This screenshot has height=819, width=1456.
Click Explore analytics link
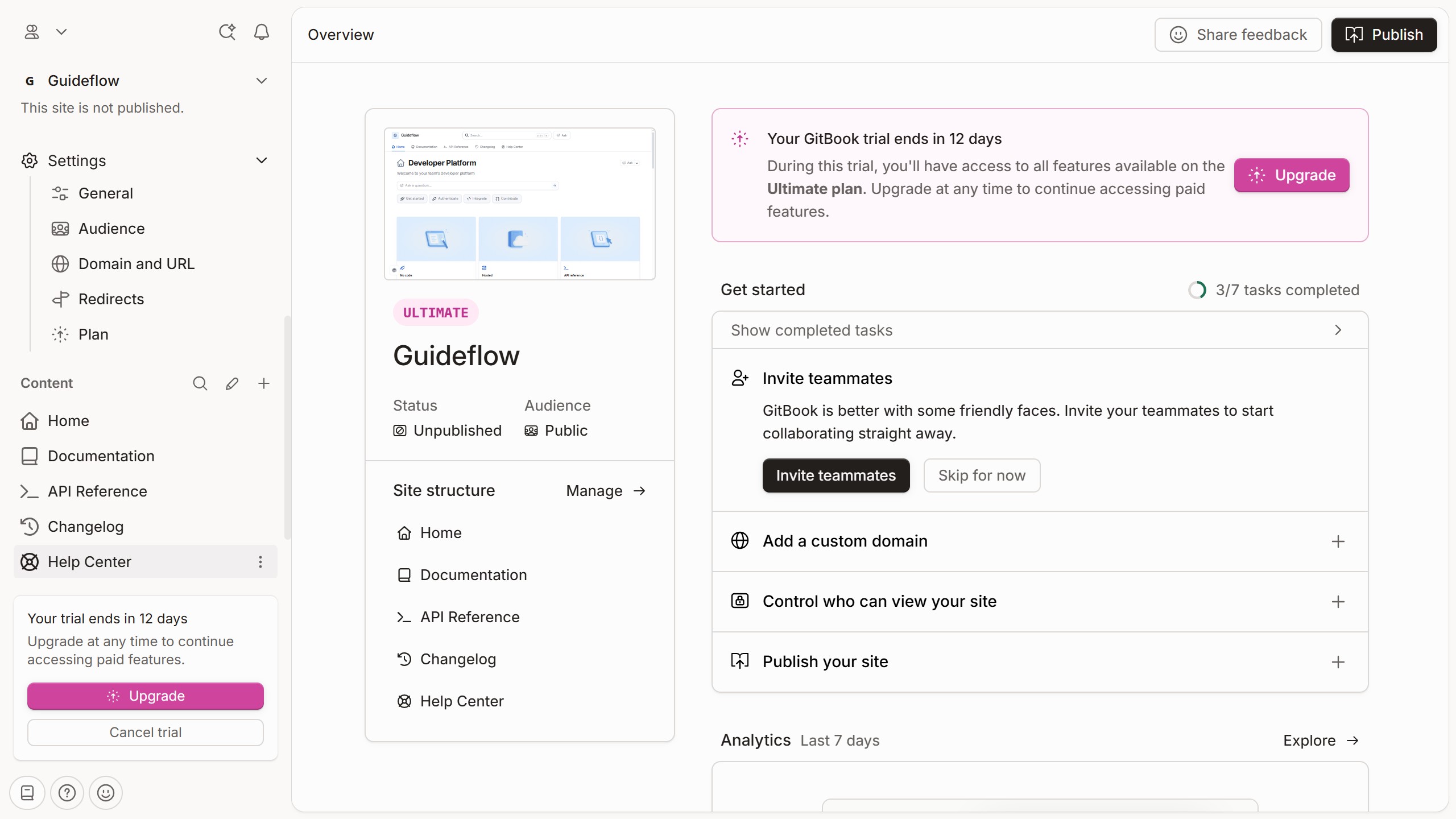click(x=1321, y=741)
